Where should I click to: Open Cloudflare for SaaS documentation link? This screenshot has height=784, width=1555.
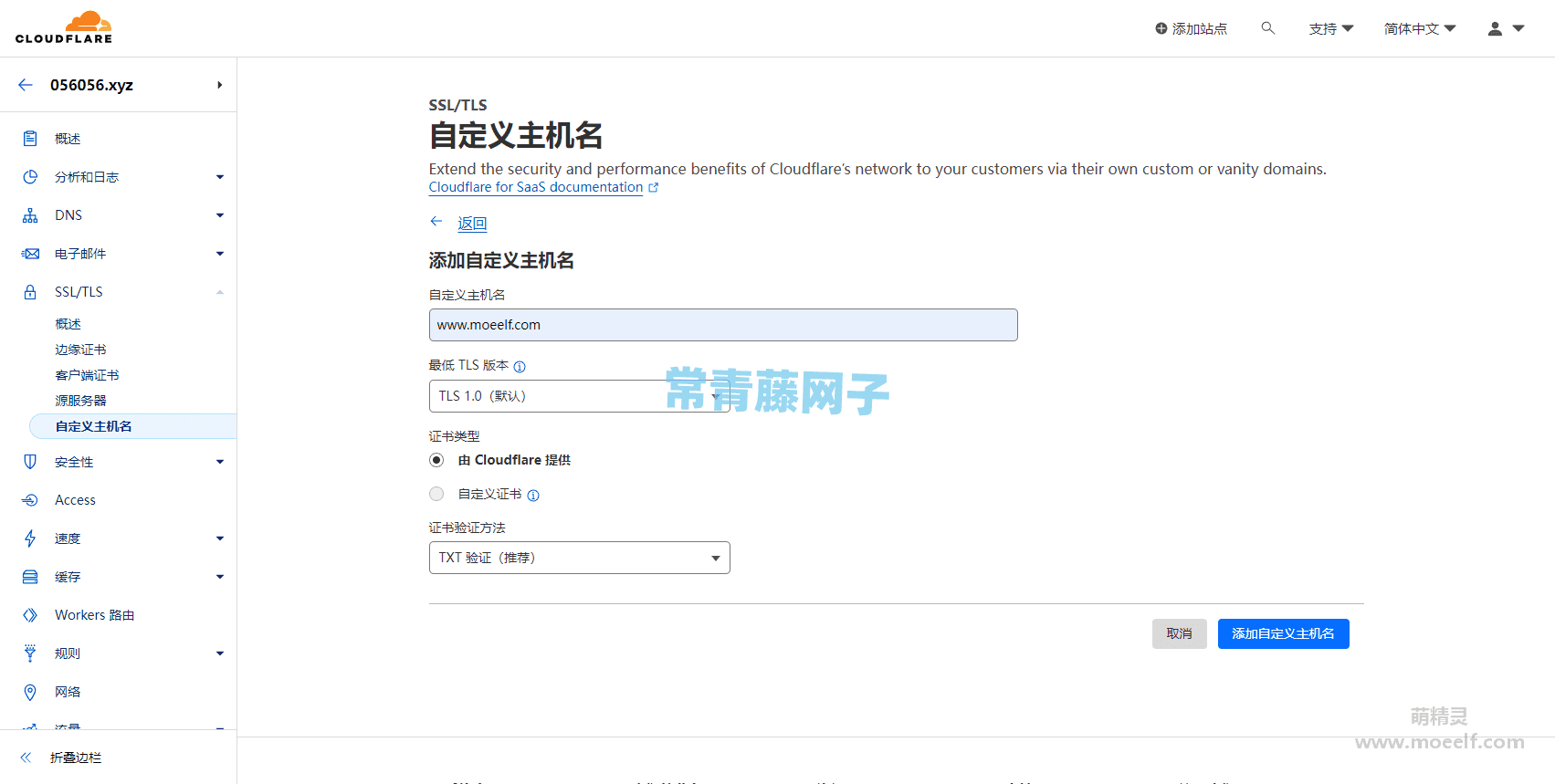[x=536, y=187]
